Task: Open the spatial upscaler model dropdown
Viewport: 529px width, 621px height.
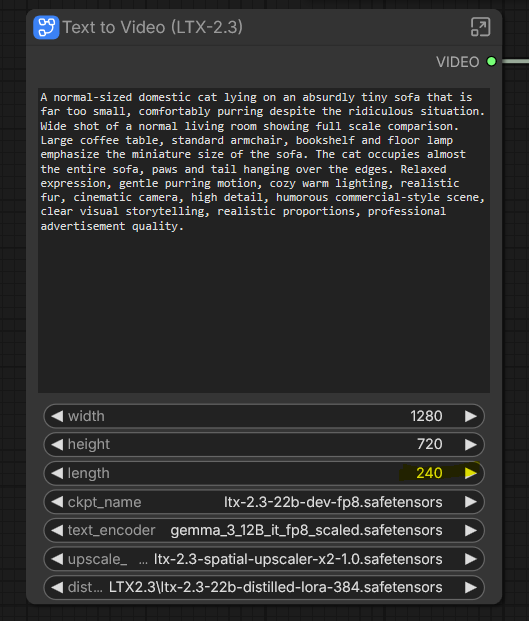Action: tap(264, 559)
